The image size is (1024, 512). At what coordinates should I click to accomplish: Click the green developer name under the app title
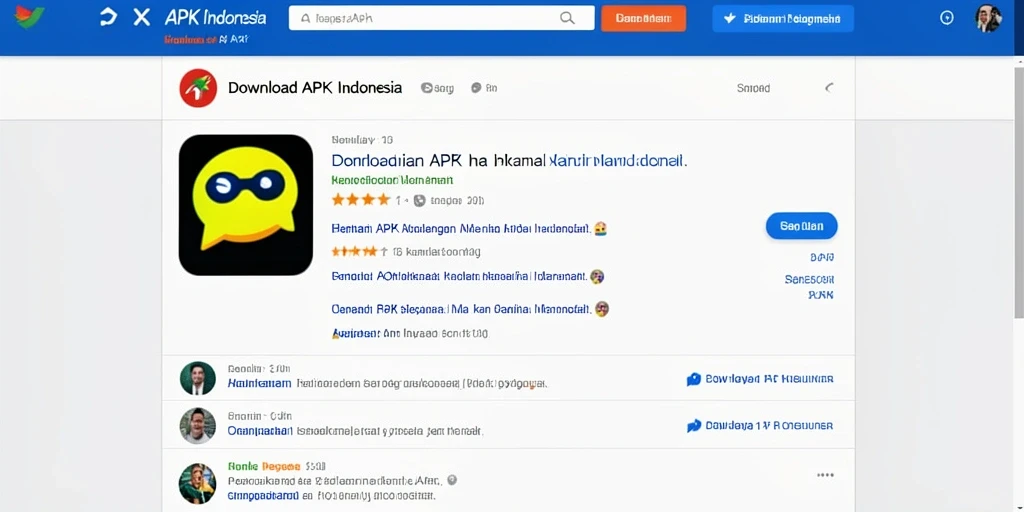click(392, 180)
